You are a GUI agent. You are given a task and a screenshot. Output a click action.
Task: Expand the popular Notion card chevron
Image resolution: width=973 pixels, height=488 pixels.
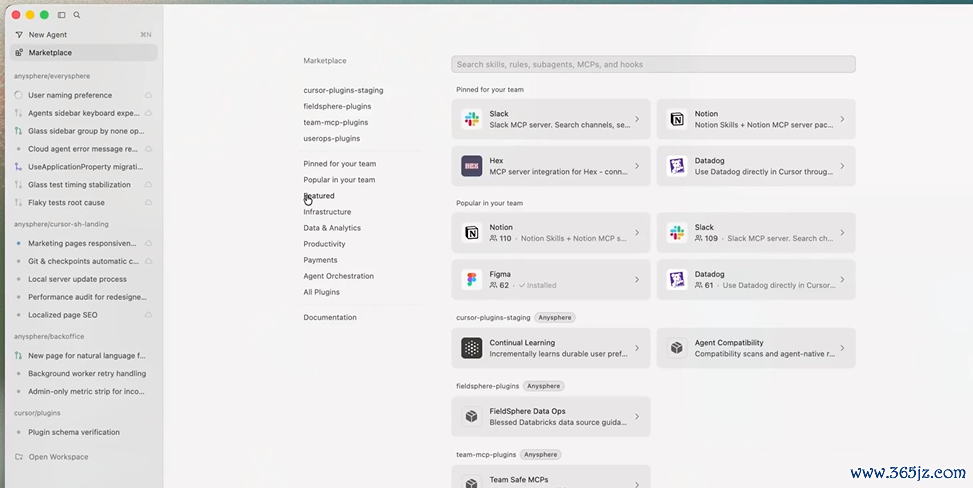click(637, 233)
